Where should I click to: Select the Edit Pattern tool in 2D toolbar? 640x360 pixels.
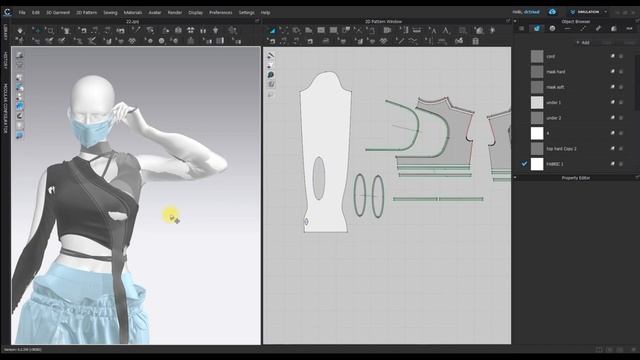pos(284,31)
